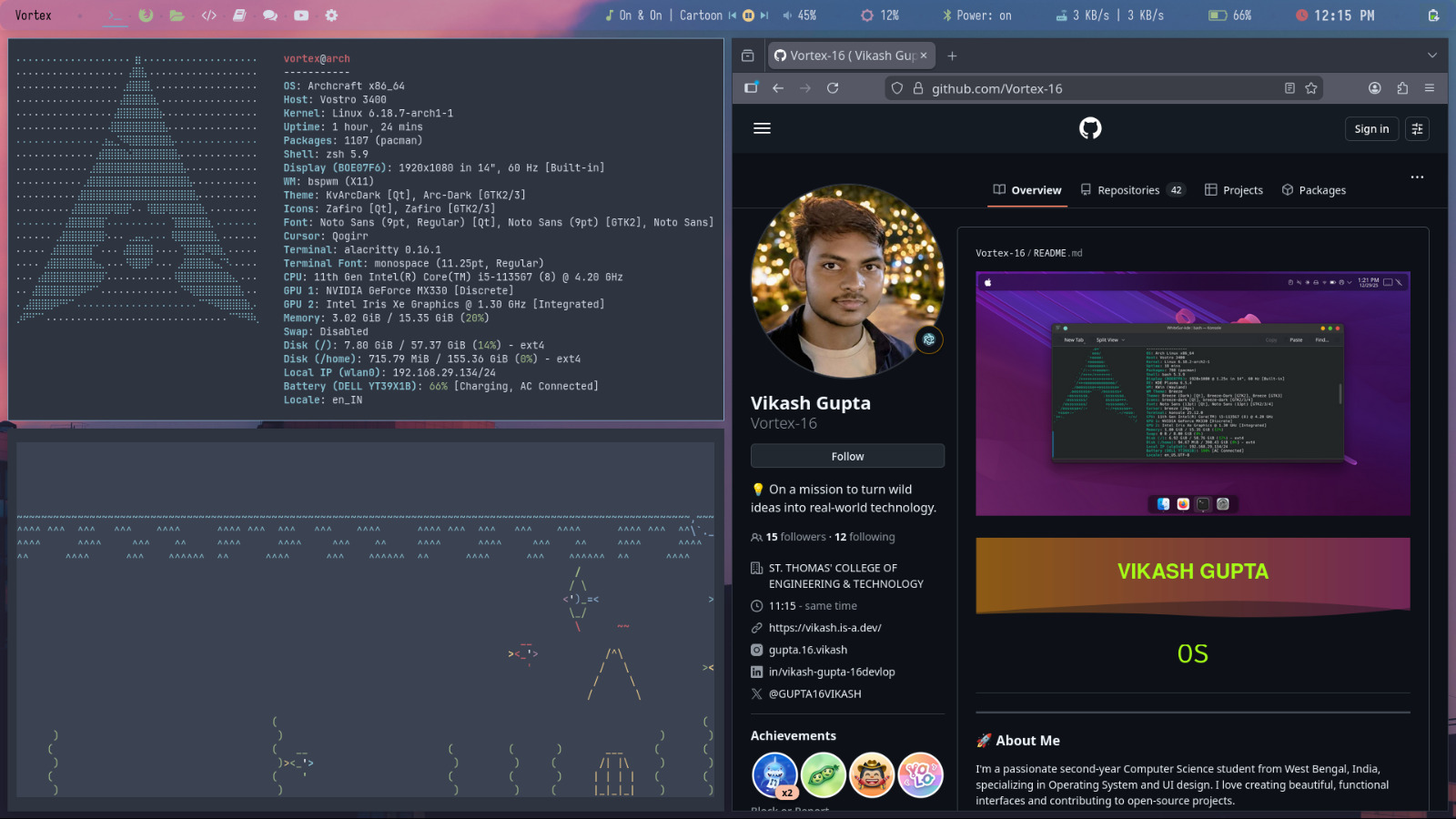Image resolution: width=1456 pixels, height=819 pixels.
Task: Open the Packages tab
Action: click(1314, 190)
